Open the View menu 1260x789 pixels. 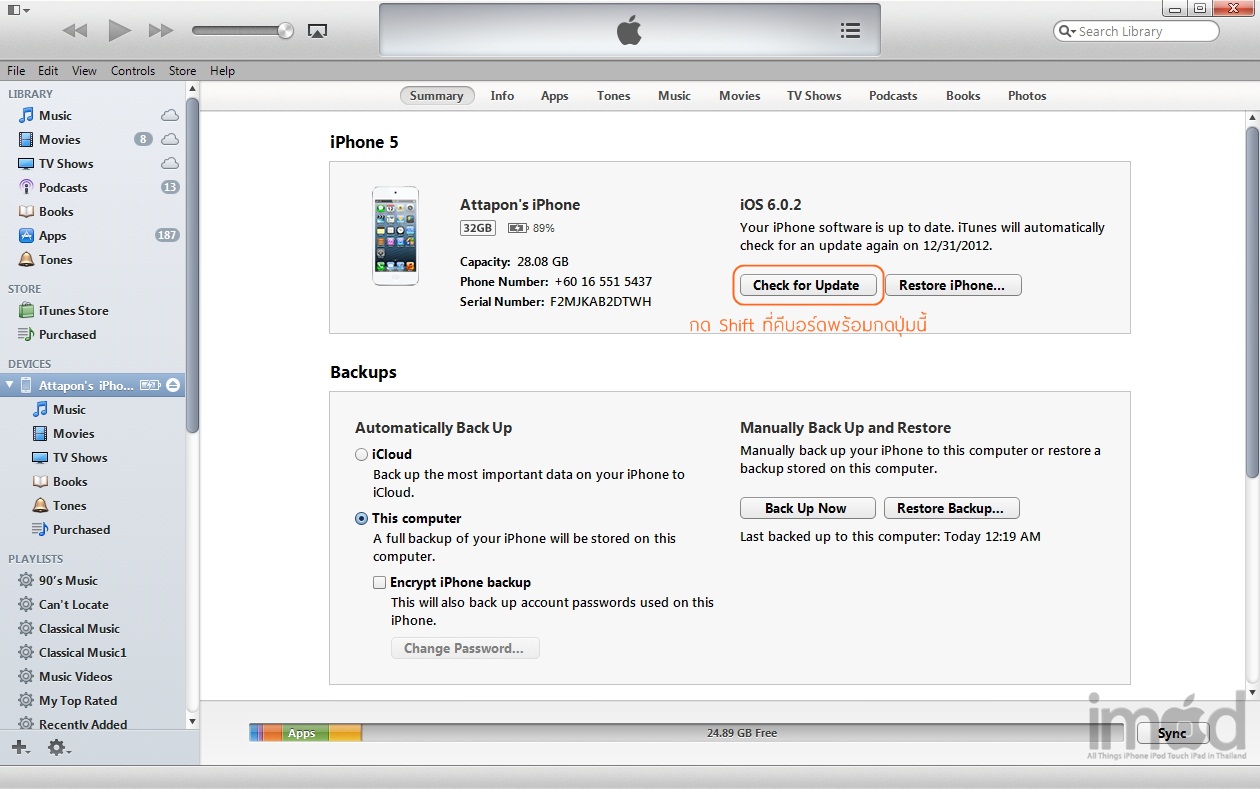(x=84, y=71)
